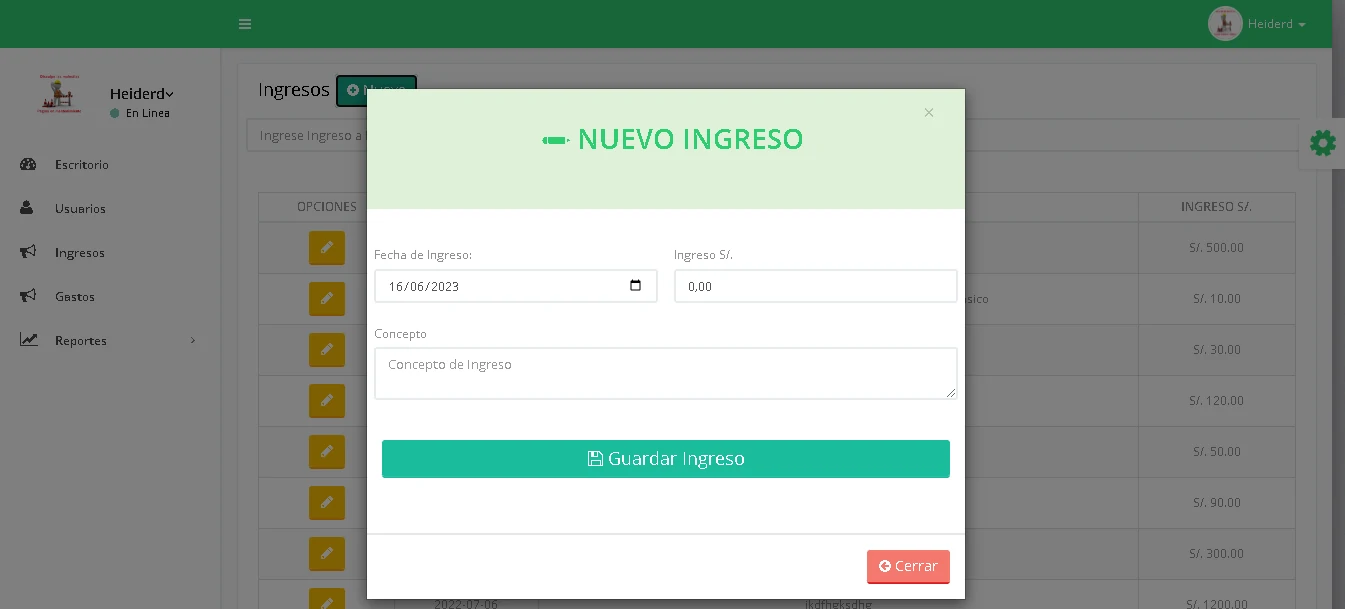Select the Usuarios person icon

point(28,208)
